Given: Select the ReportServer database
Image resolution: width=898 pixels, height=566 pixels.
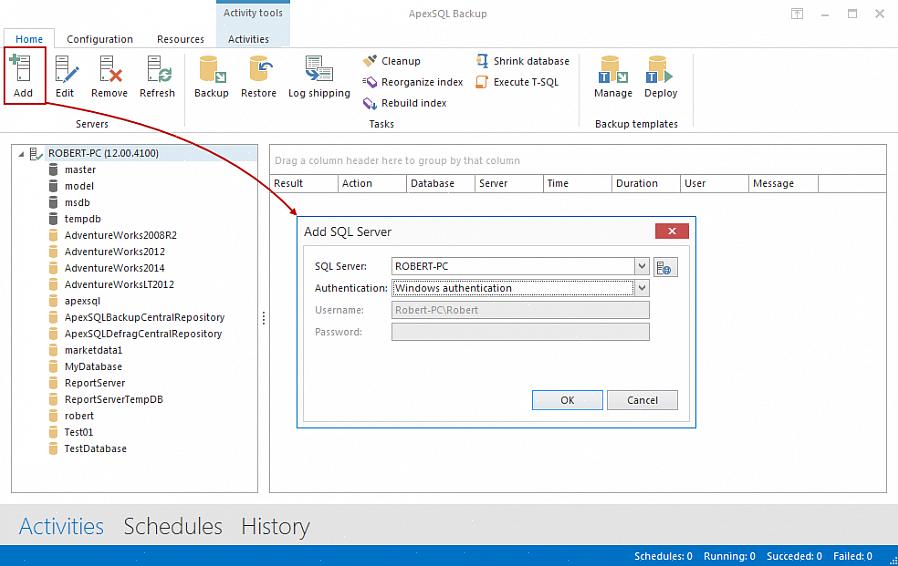Looking at the screenshot, I should click(x=94, y=383).
